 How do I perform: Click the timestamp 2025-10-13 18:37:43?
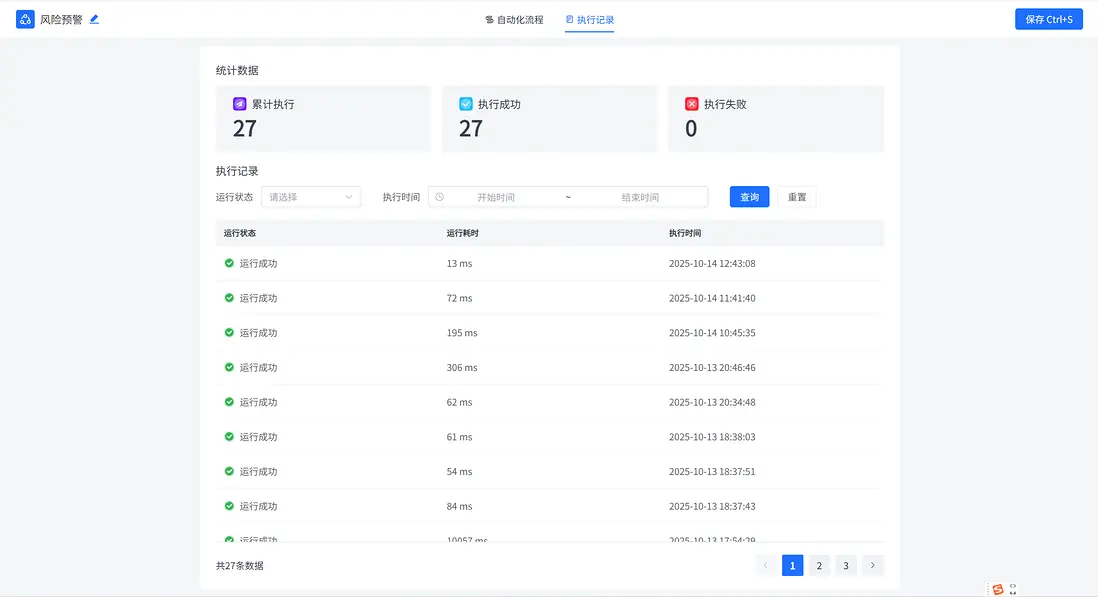click(712, 506)
